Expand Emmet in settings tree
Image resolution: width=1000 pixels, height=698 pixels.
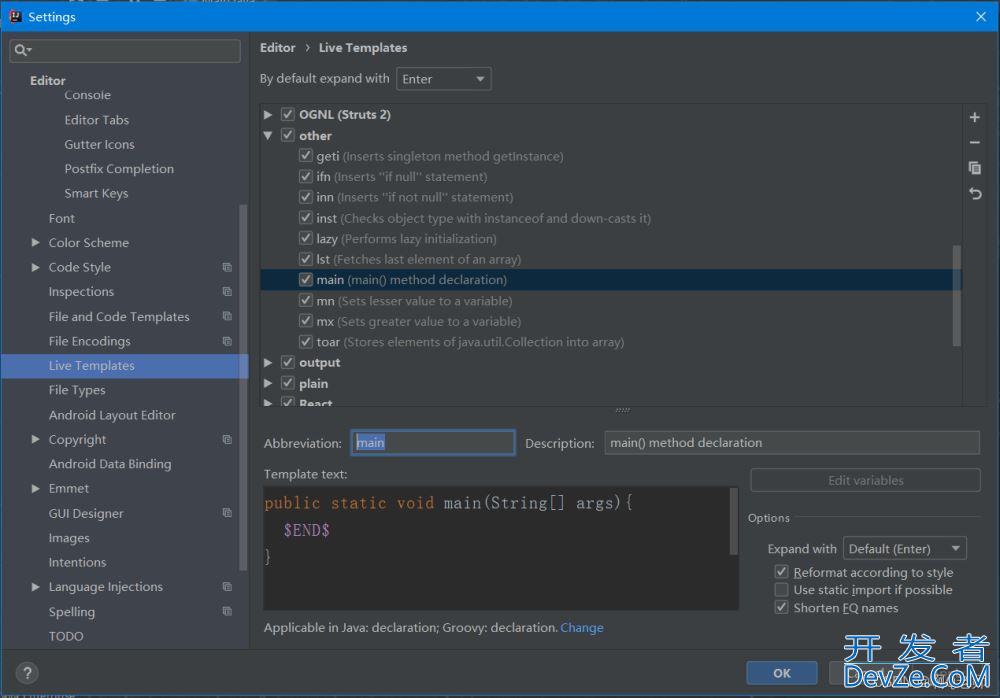(x=36, y=489)
